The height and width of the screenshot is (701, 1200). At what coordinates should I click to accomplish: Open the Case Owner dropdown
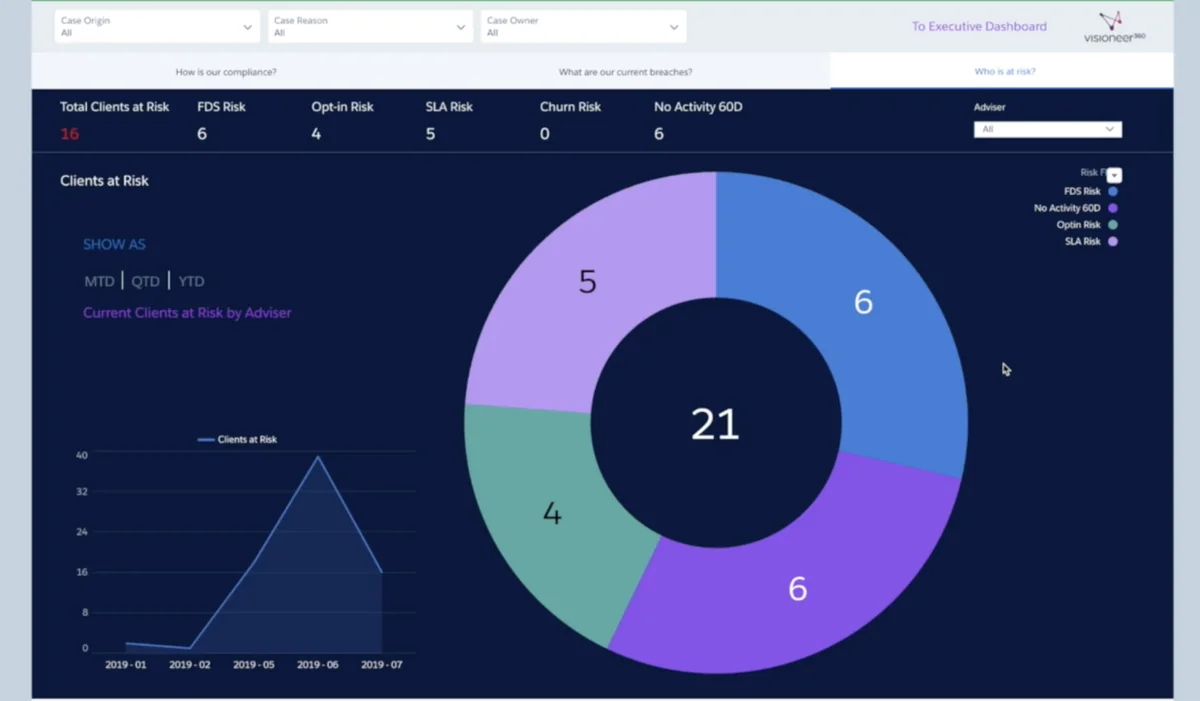click(583, 27)
